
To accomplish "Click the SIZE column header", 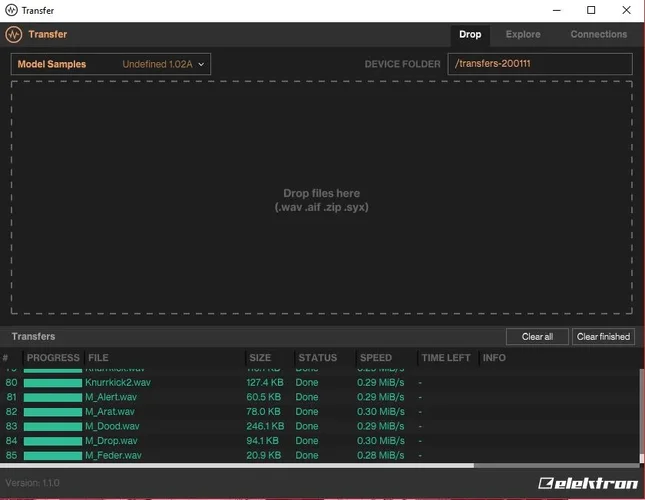I will point(260,358).
